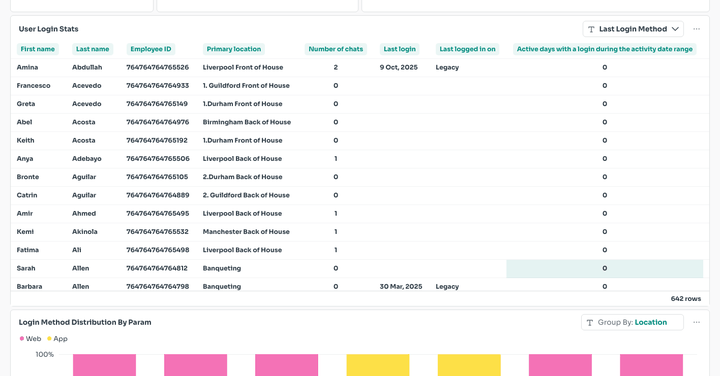This screenshot has width=720, height=376.
Task: Click employee ID 764764764765498
Action: (x=158, y=250)
